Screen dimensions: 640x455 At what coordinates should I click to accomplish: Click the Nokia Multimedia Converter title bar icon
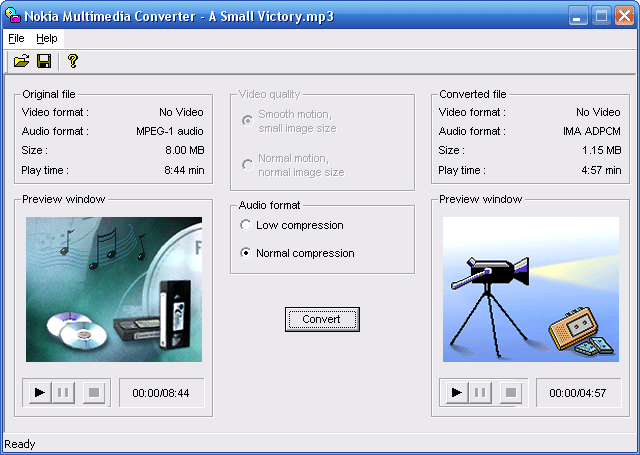pos(13,15)
